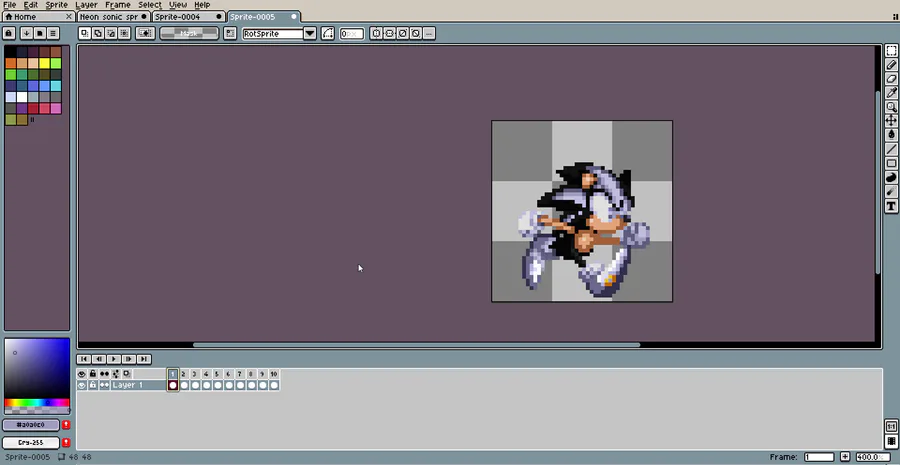Click the foreground color #a0a0c0 button

tap(31, 425)
